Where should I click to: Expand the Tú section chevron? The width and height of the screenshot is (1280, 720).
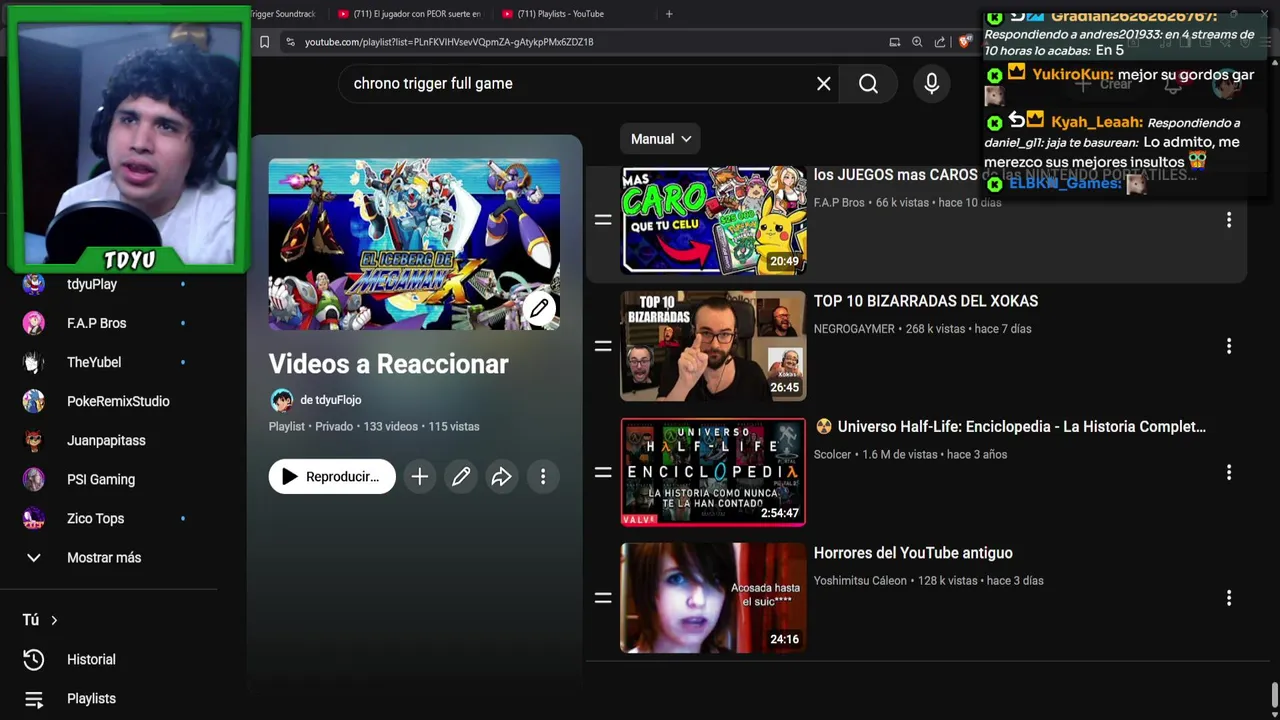coord(54,620)
